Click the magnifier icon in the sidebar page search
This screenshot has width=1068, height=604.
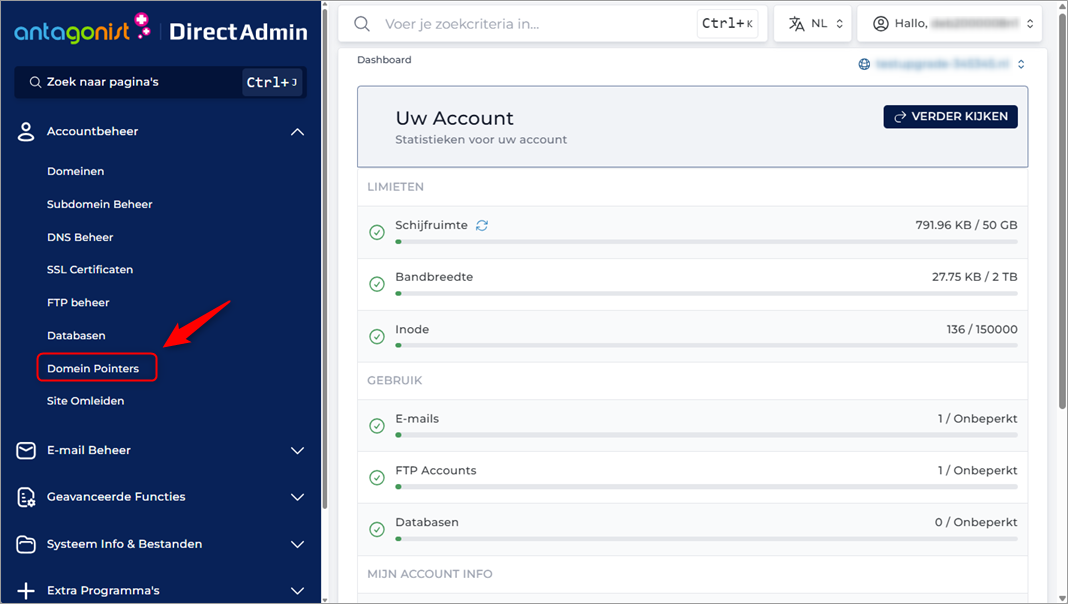click(x=35, y=82)
